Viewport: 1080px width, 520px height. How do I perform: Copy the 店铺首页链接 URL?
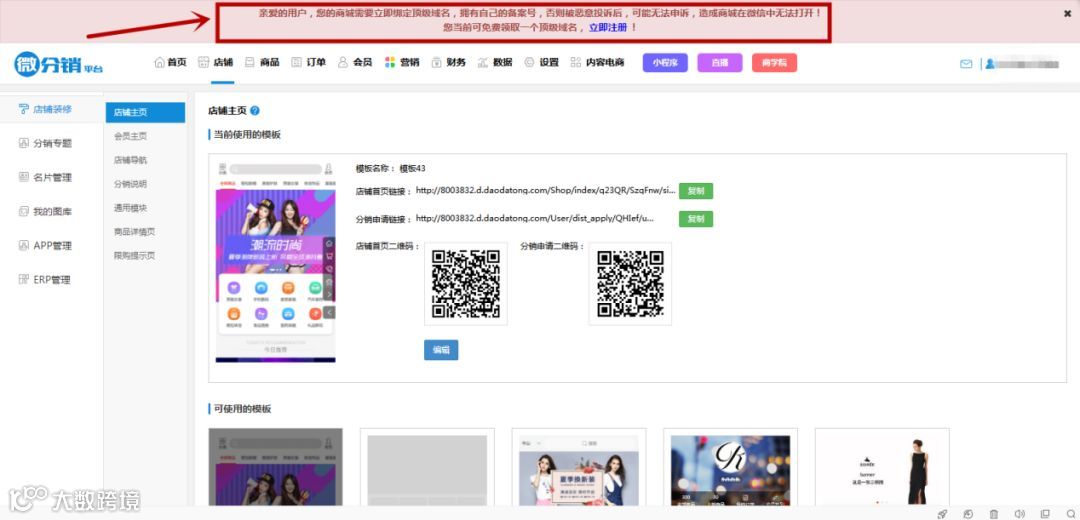[696, 191]
